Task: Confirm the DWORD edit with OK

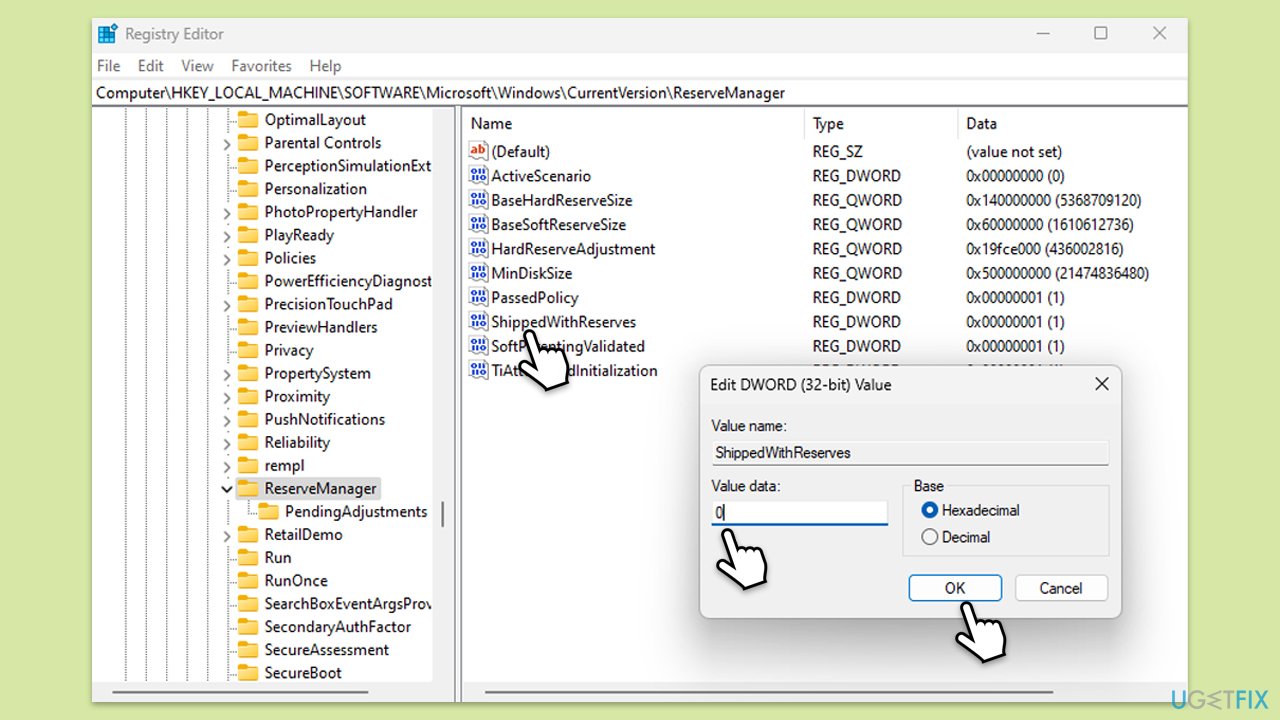Action: click(955, 588)
